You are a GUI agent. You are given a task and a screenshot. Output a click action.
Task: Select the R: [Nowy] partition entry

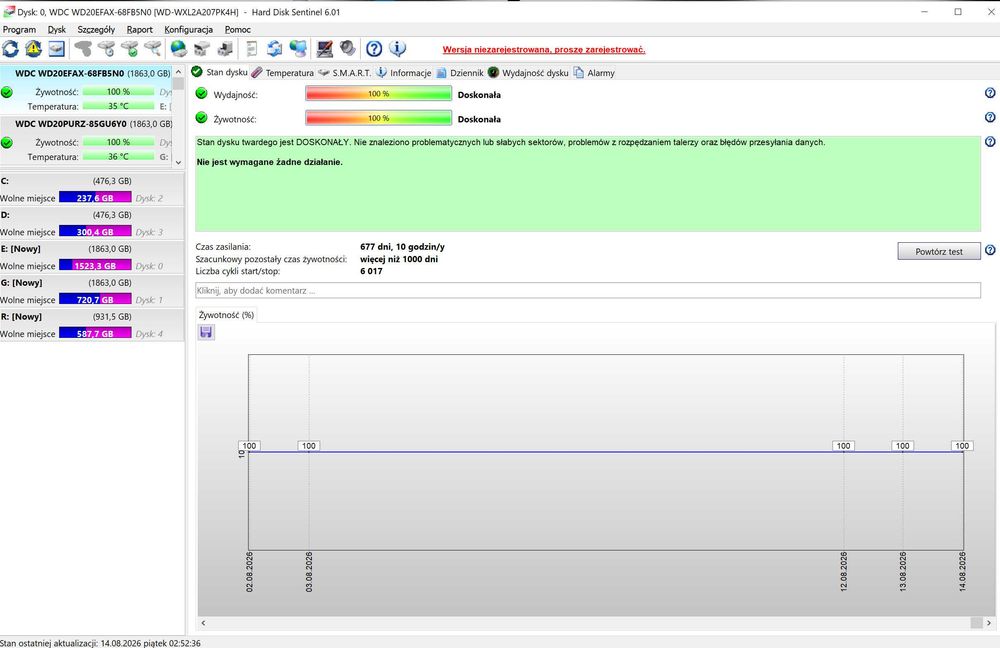click(92, 325)
